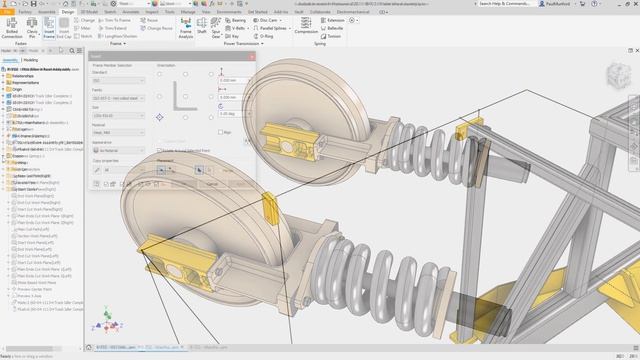Click the Cancel button in the Insert dialog
Screen dimensions: 640x360
212,184
